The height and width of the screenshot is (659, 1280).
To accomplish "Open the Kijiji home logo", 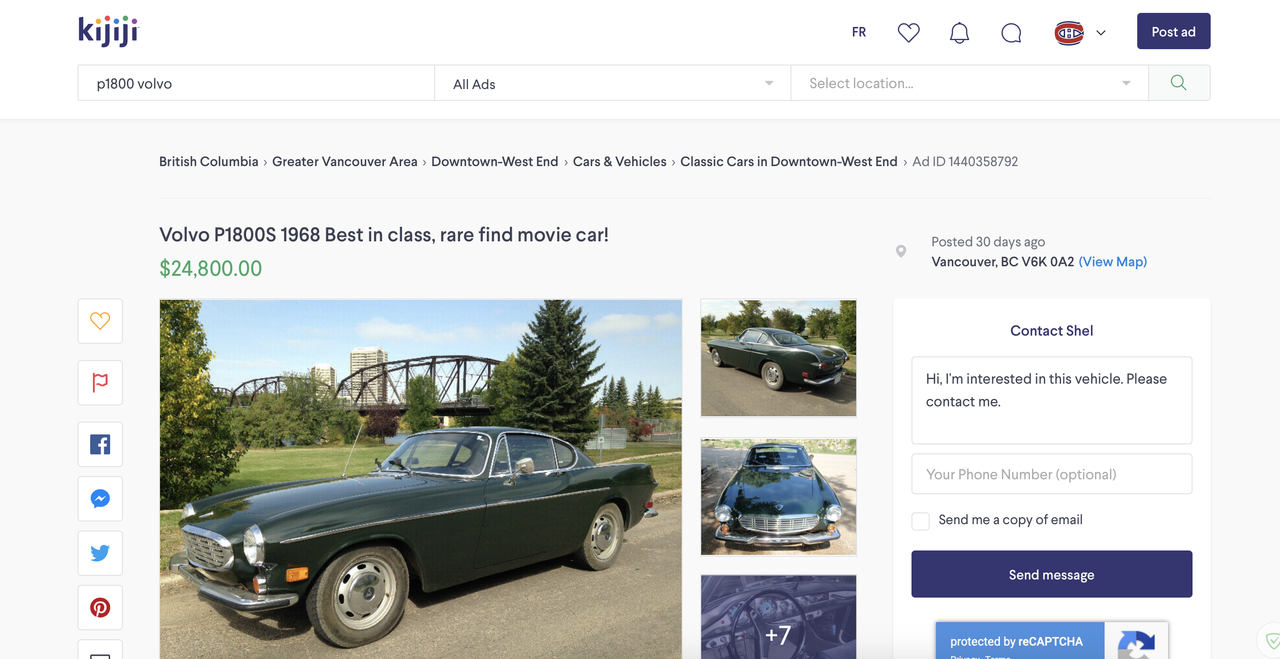I will pyautogui.click(x=108, y=31).
